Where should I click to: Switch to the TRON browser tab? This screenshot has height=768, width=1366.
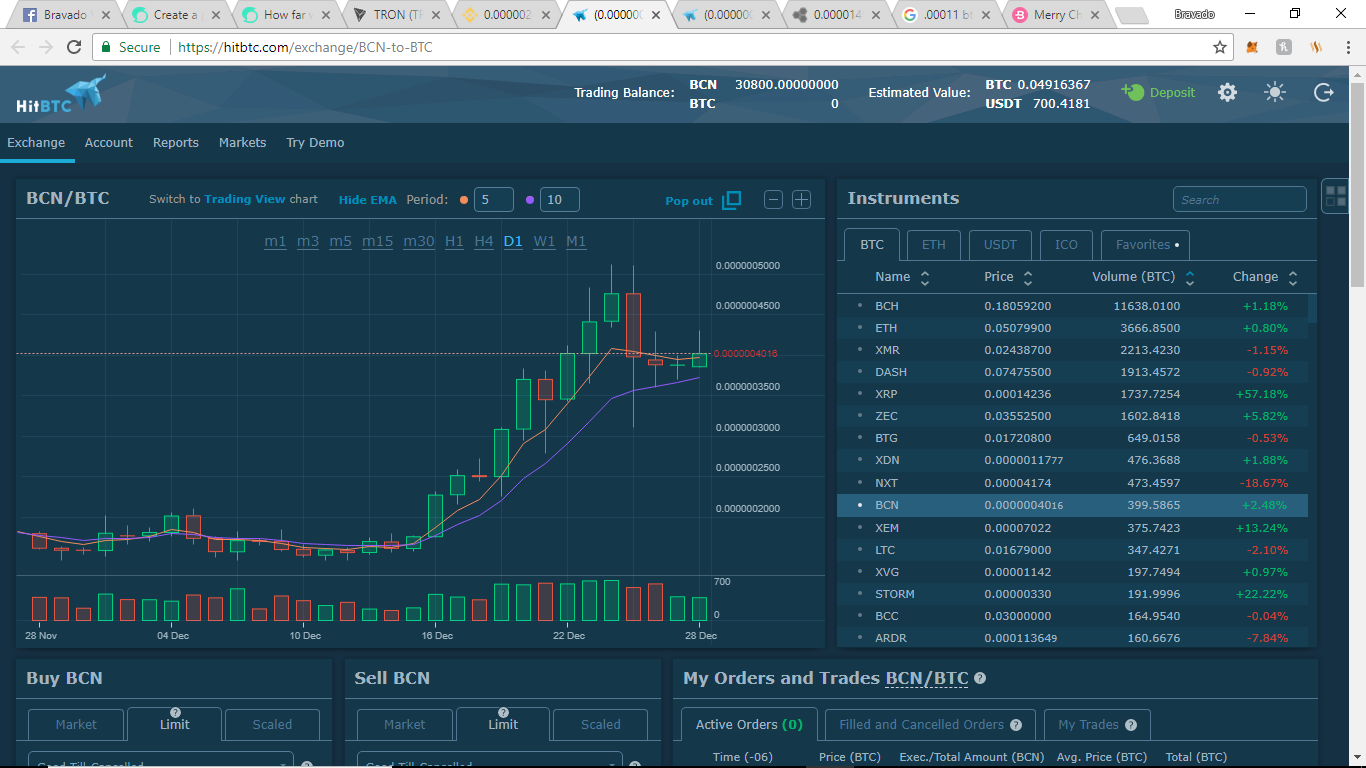point(396,15)
